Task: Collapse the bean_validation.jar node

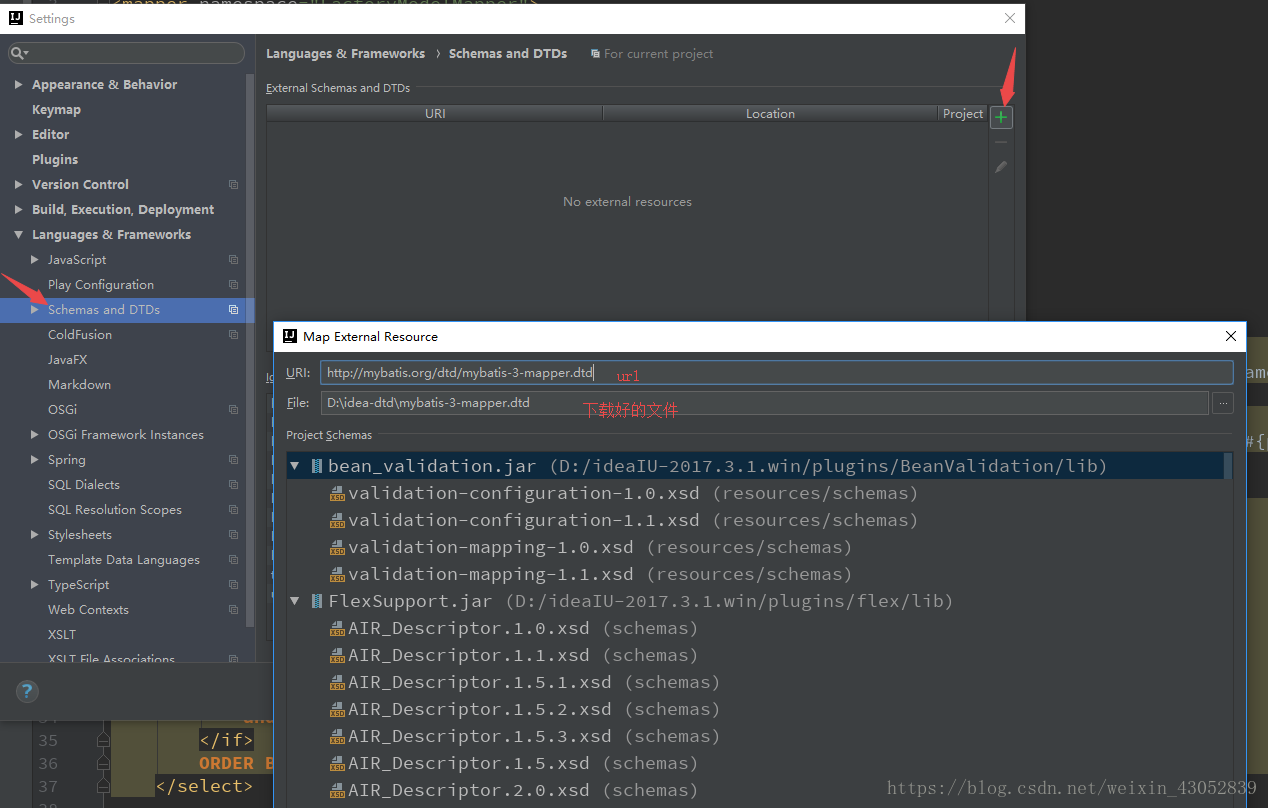Action: 295,466
